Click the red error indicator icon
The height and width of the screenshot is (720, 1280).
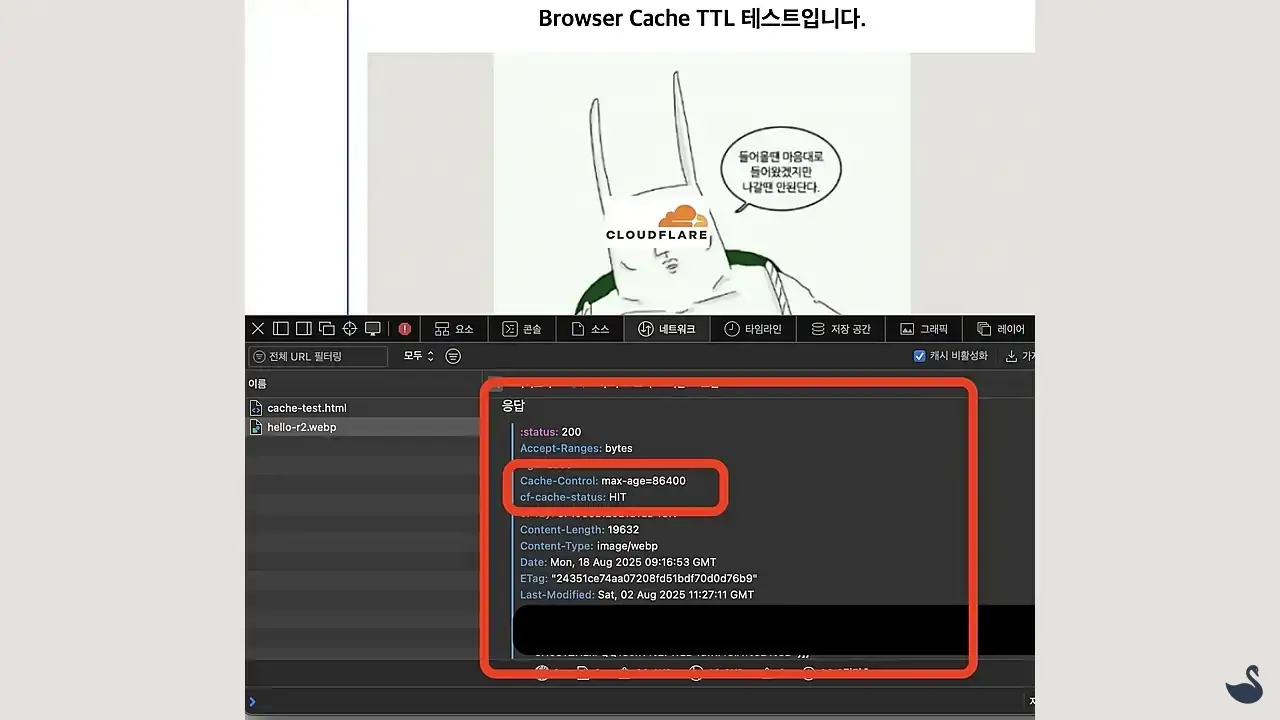(x=404, y=329)
